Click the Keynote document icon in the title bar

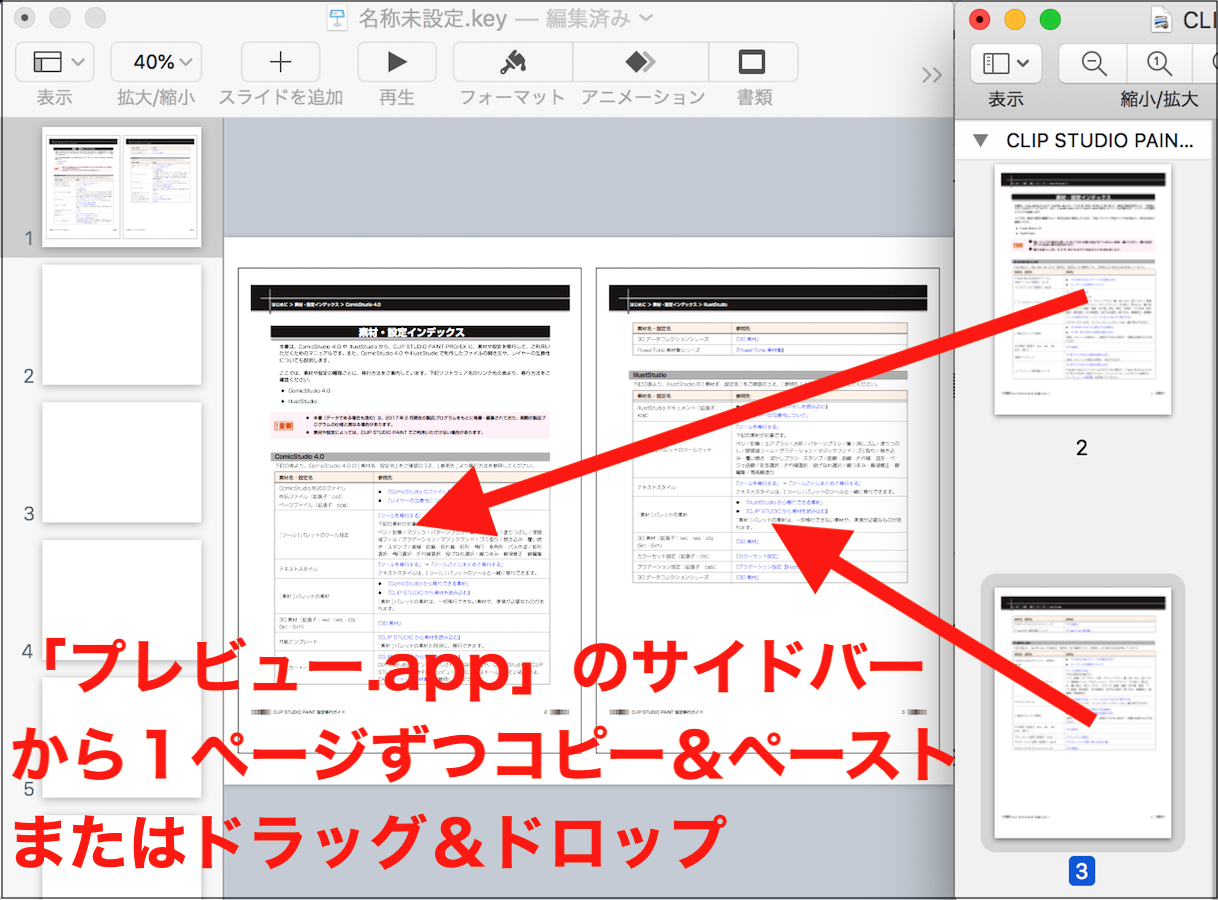pos(338,18)
